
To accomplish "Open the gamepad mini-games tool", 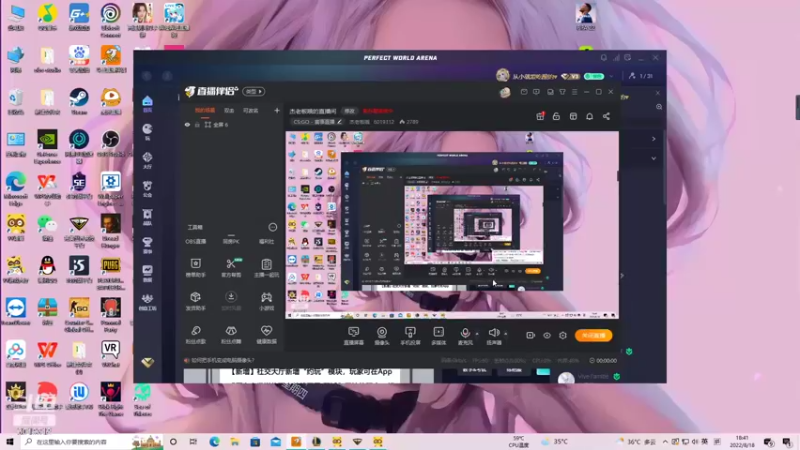I will click(x=266, y=297).
